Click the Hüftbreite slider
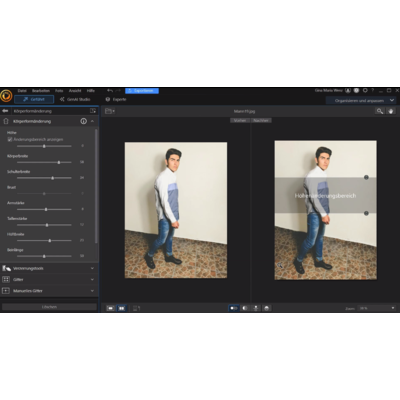Image resolution: width=400 pixels, height=400 pixels. click(44, 240)
